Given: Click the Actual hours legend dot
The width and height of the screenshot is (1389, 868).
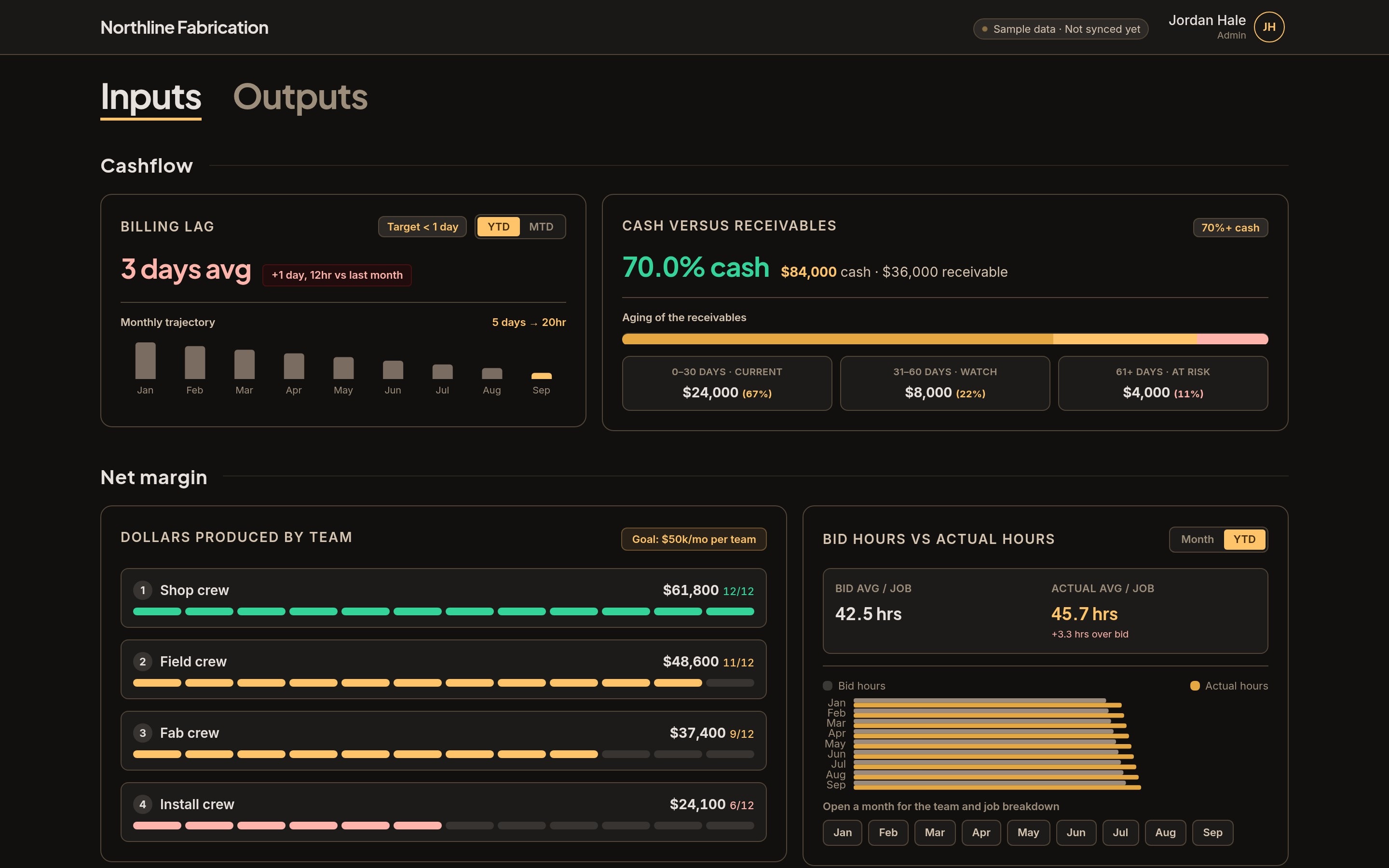Looking at the screenshot, I should tap(1195, 685).
